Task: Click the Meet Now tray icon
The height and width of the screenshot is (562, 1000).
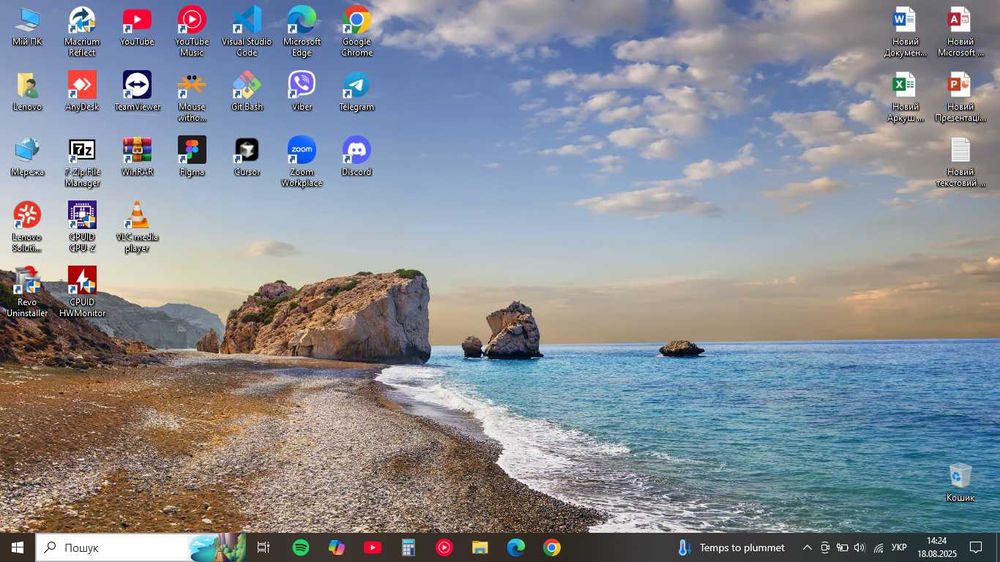Action: pos(825,547)
